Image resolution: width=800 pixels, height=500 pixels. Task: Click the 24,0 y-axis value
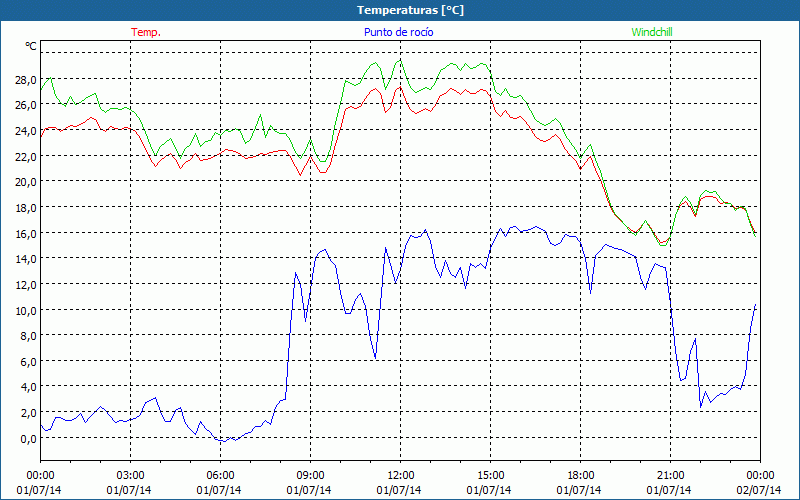point(27,131)
